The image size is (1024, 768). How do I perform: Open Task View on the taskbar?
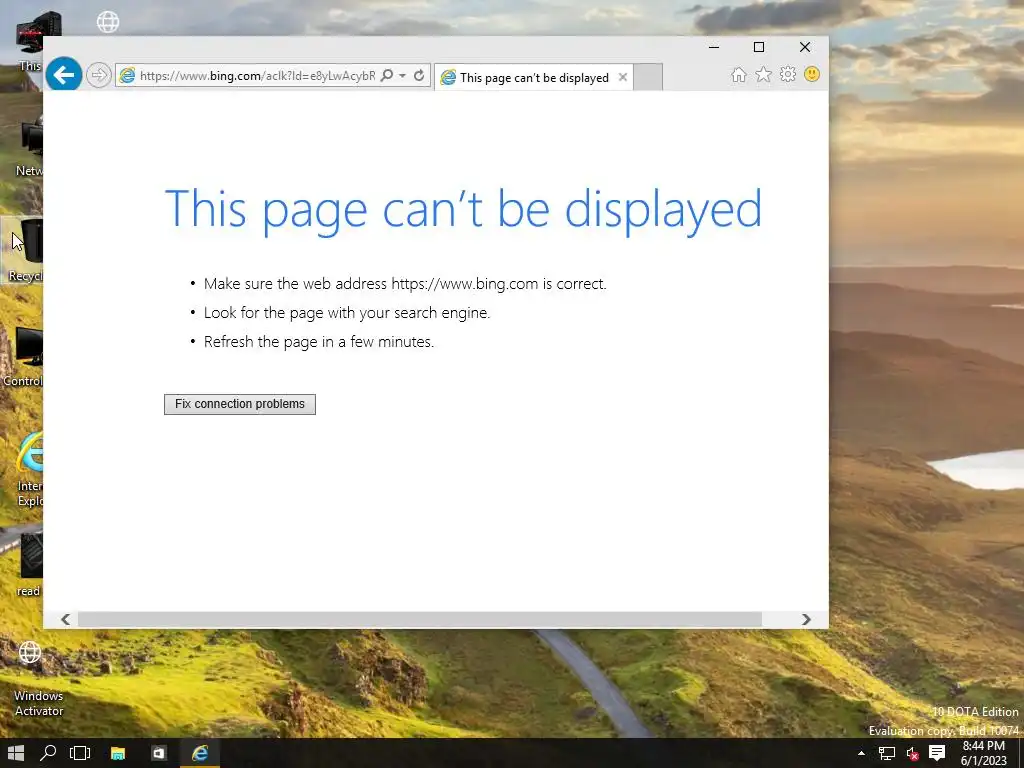pos(80,753)
